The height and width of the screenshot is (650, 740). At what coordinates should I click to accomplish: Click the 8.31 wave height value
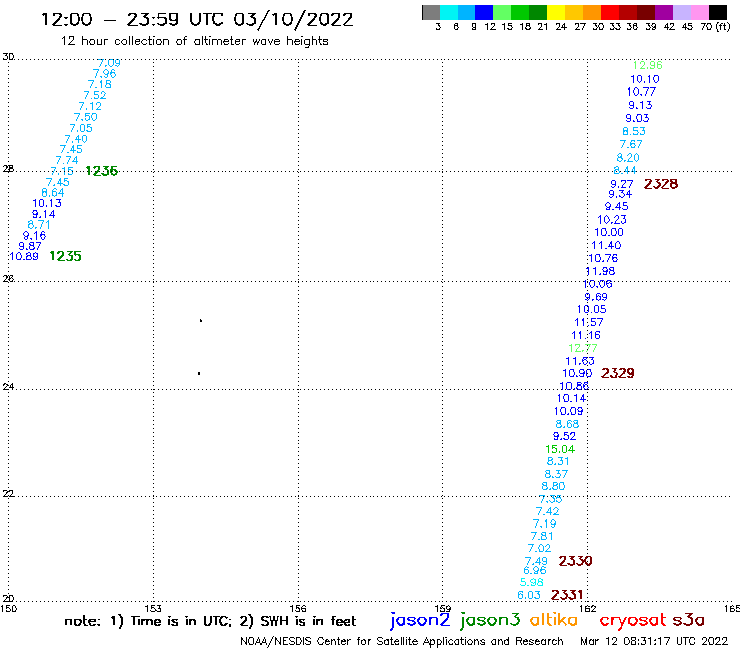click(x=558, y=462)
